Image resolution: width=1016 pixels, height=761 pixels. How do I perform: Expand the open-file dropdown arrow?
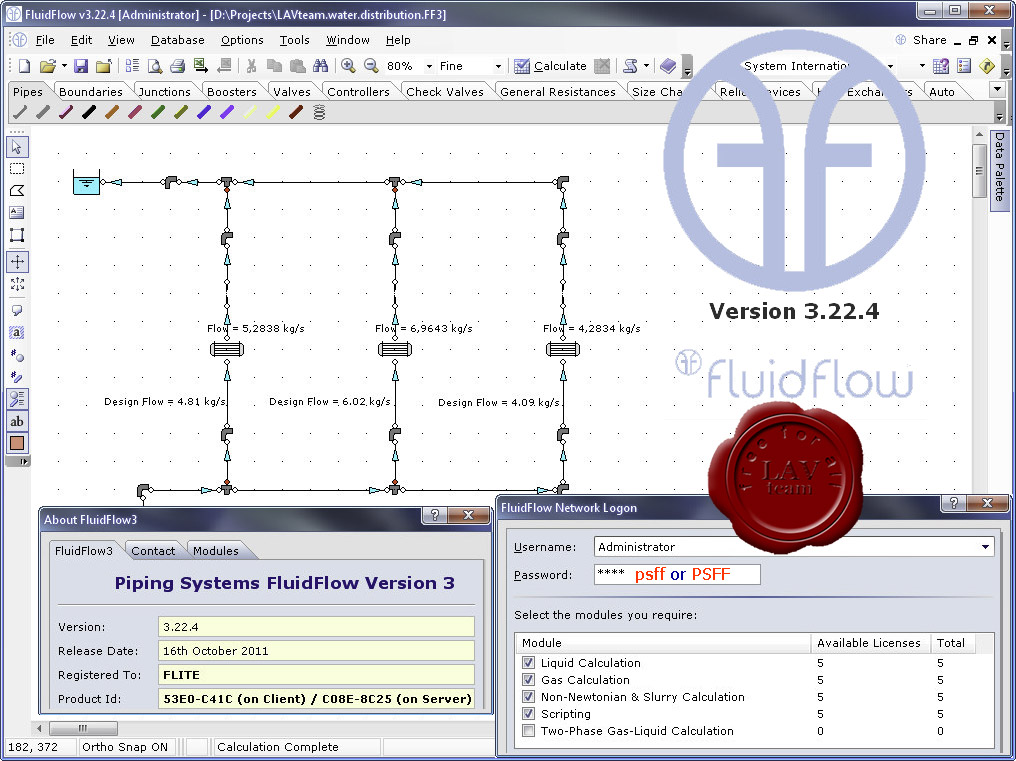click(64, 66)
